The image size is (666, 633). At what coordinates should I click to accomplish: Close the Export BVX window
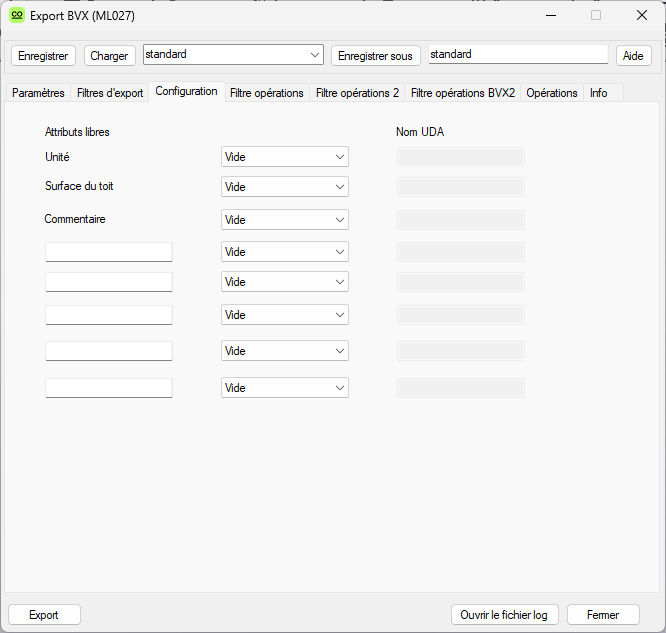[x=642, y=16]
